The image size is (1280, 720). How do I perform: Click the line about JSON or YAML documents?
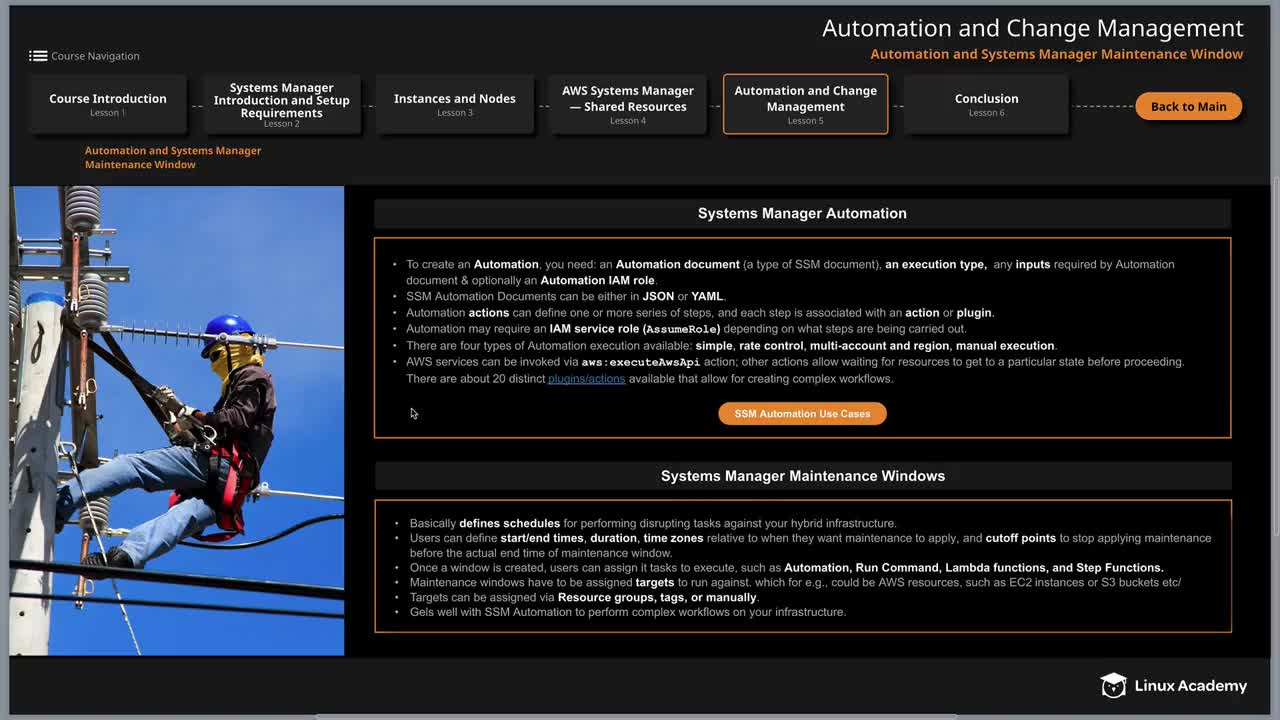565,297
